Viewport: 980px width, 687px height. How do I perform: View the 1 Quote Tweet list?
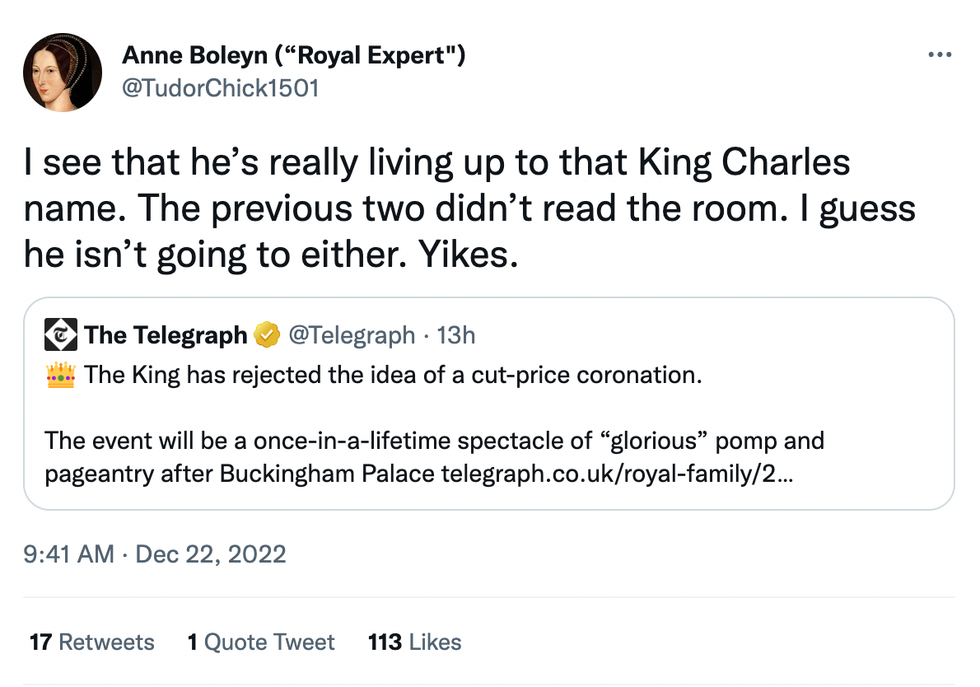[x=261, y=642]
